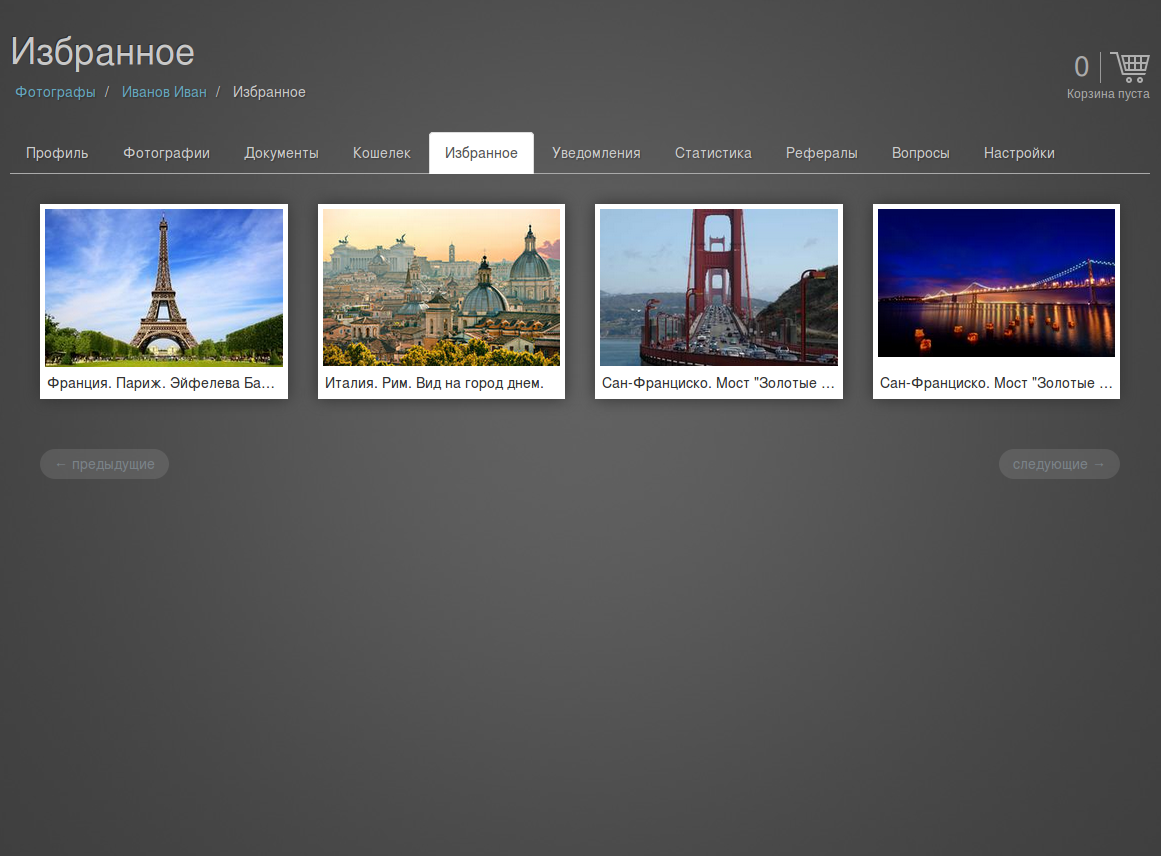The height and width of the screenshot is (856, 1161).
Task: Open the Иванов Иван breadcrumb link
Action: [164, 92]
